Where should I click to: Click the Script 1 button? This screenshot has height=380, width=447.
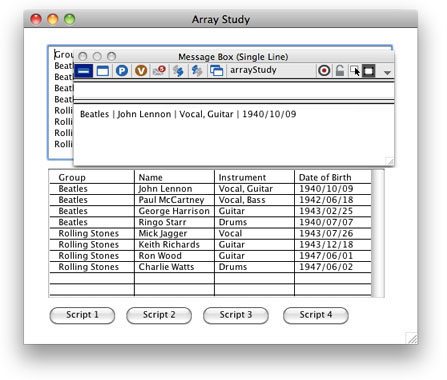click(82, 315)
